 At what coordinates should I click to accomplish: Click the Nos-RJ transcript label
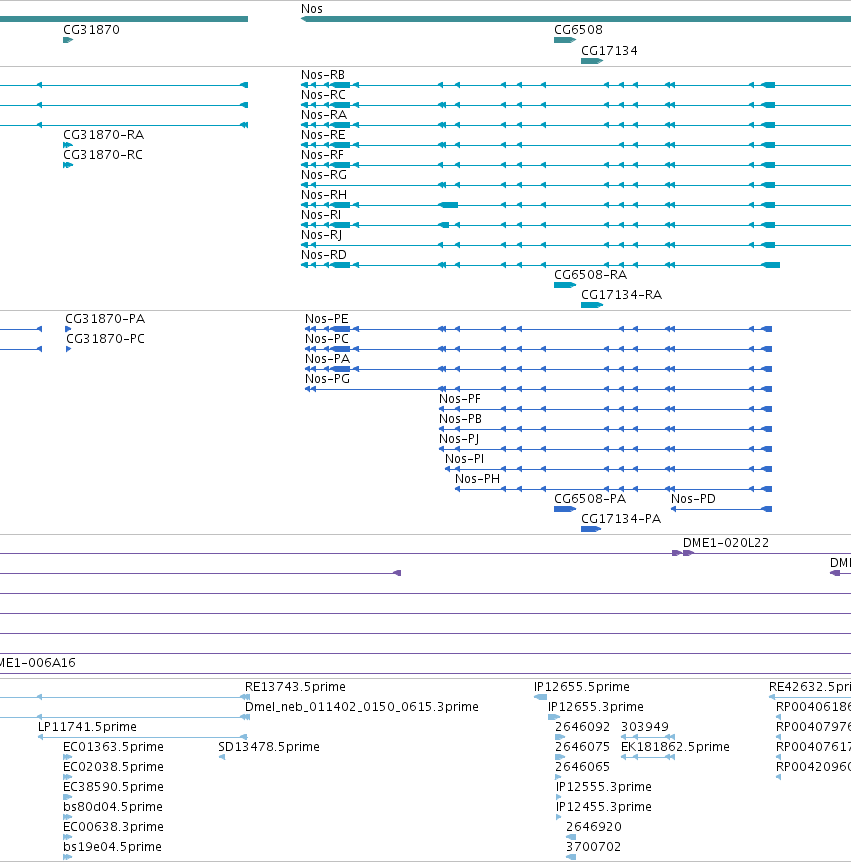[x=322, y=235]
